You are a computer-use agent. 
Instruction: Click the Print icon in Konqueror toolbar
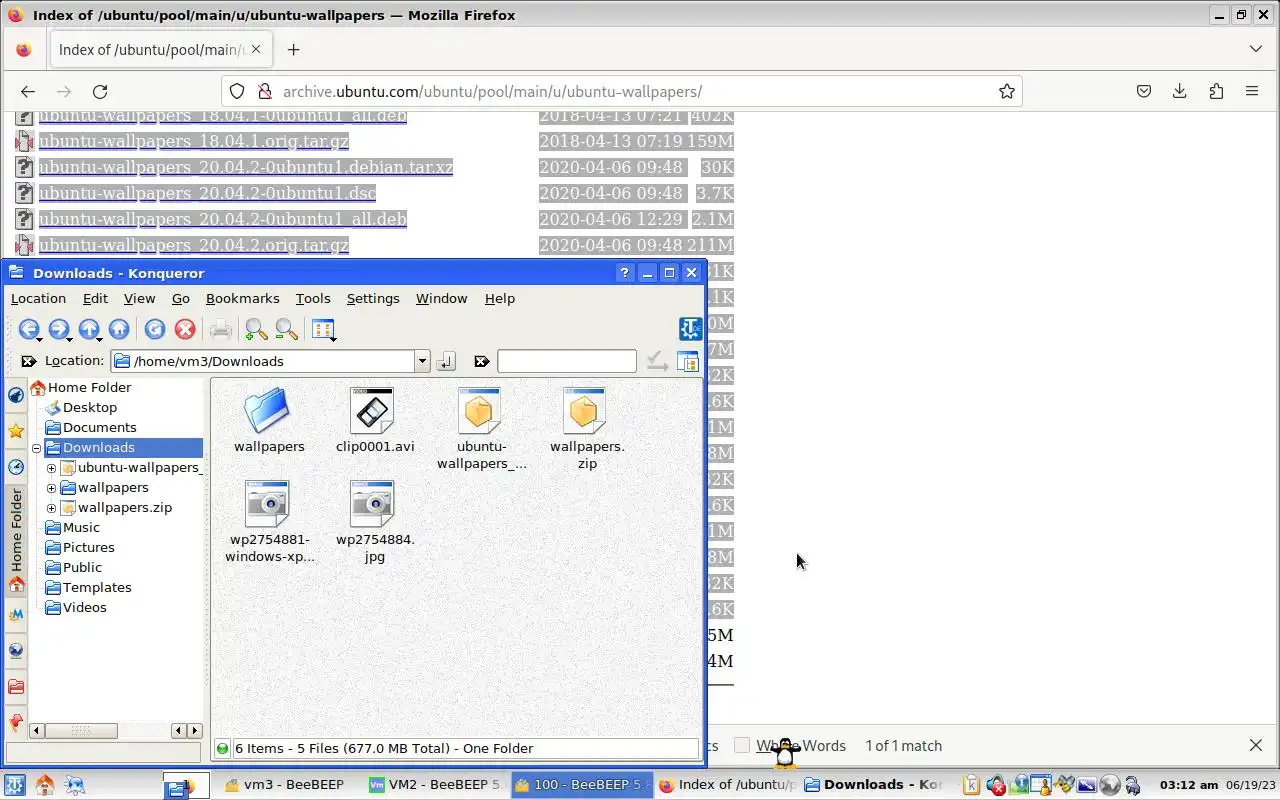tap(220, 329)
